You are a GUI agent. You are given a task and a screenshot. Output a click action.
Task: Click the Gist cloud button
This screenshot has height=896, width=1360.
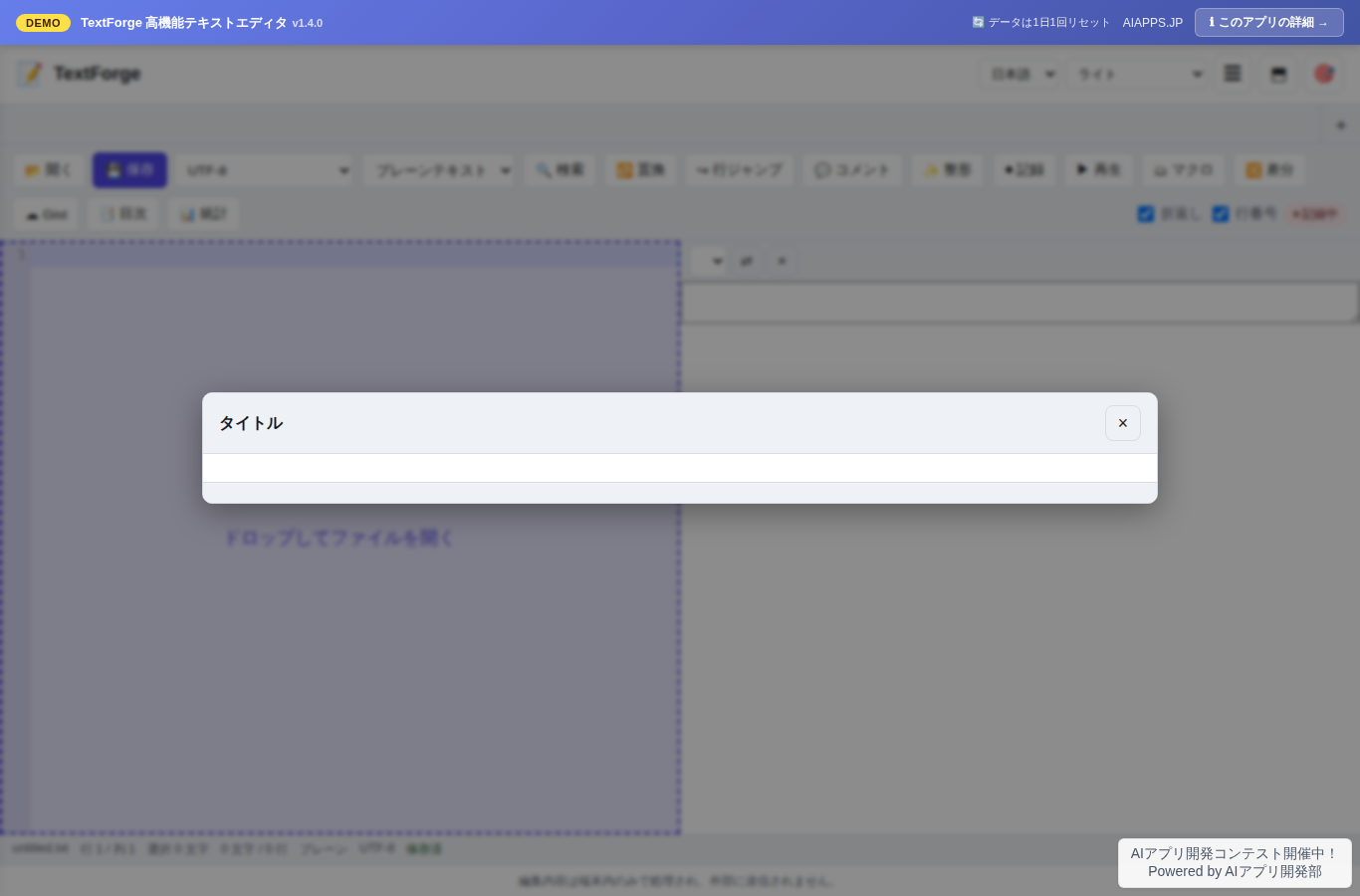(46, 214)
